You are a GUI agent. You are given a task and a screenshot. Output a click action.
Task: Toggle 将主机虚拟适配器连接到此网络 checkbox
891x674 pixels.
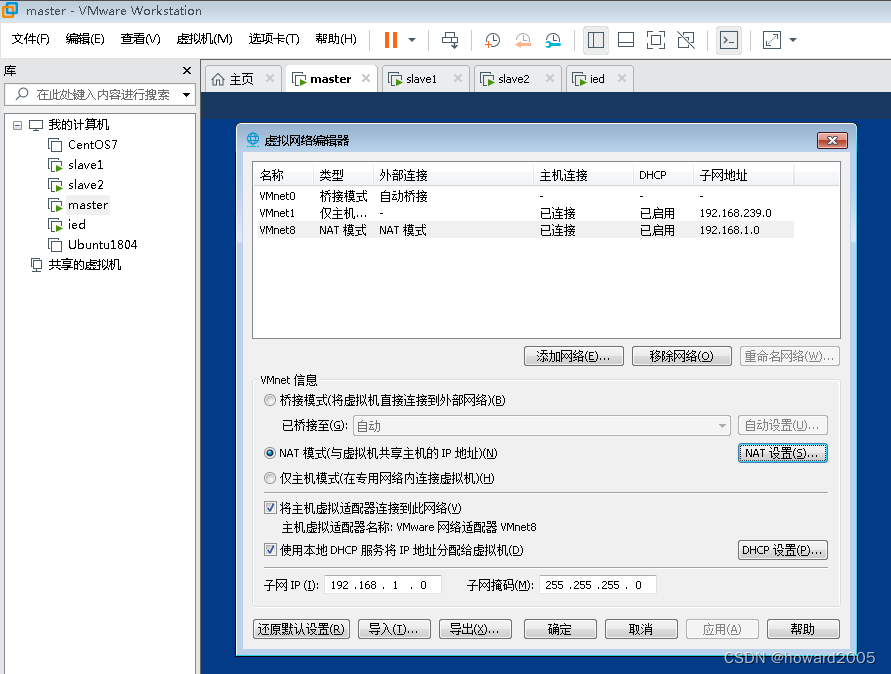[270, 508]
